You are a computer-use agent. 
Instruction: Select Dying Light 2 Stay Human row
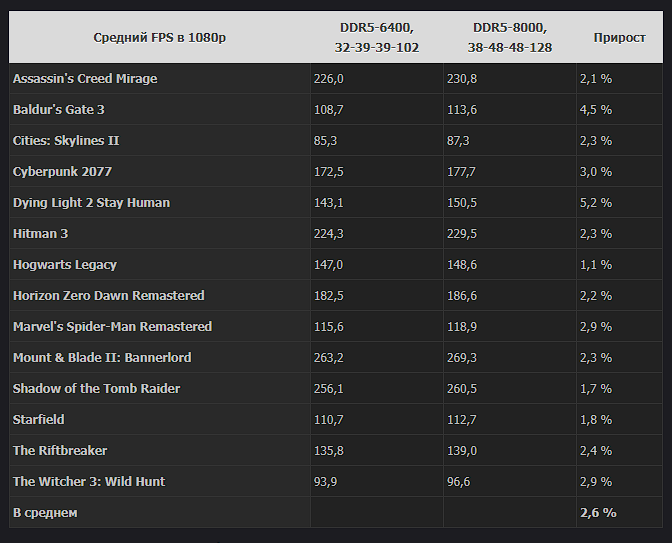tap(336, 203)
